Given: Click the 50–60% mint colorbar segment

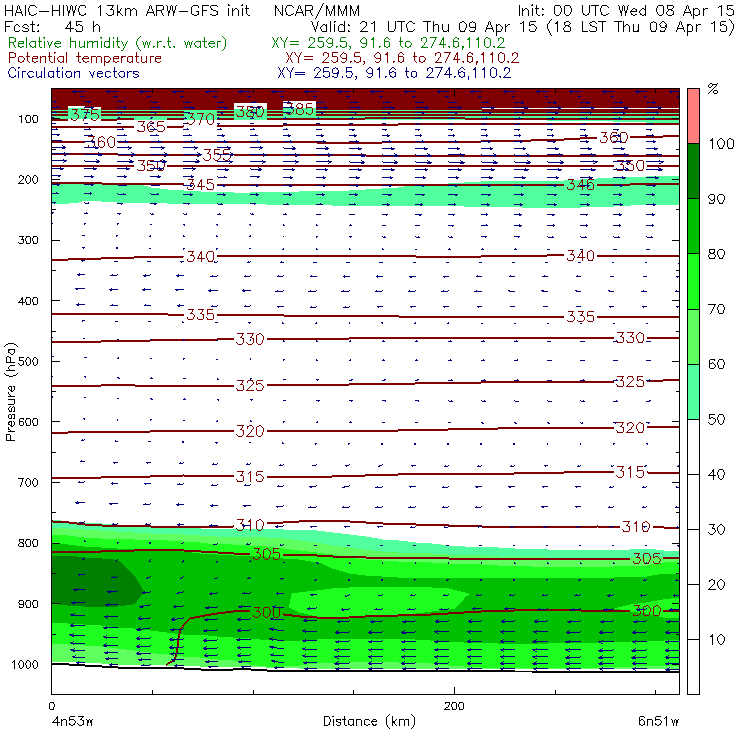Looking at the screenshot, I should (x=693, y=392).
